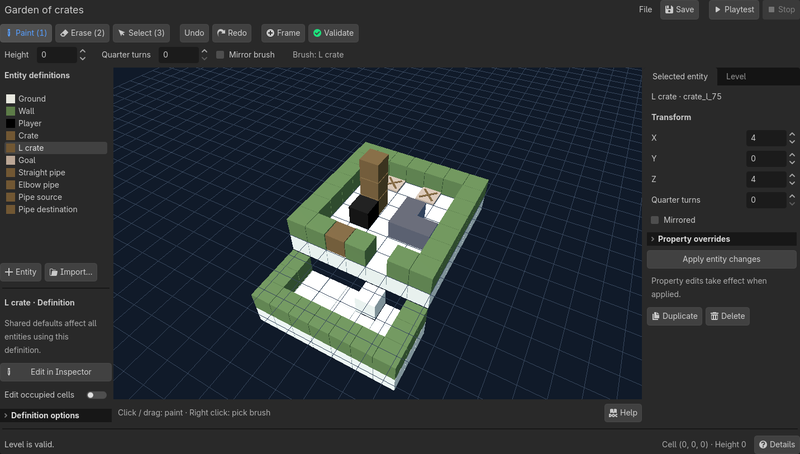Screen dimensions: 800x454
Task: Open the Import dialog
Action: tap(71, 272)
